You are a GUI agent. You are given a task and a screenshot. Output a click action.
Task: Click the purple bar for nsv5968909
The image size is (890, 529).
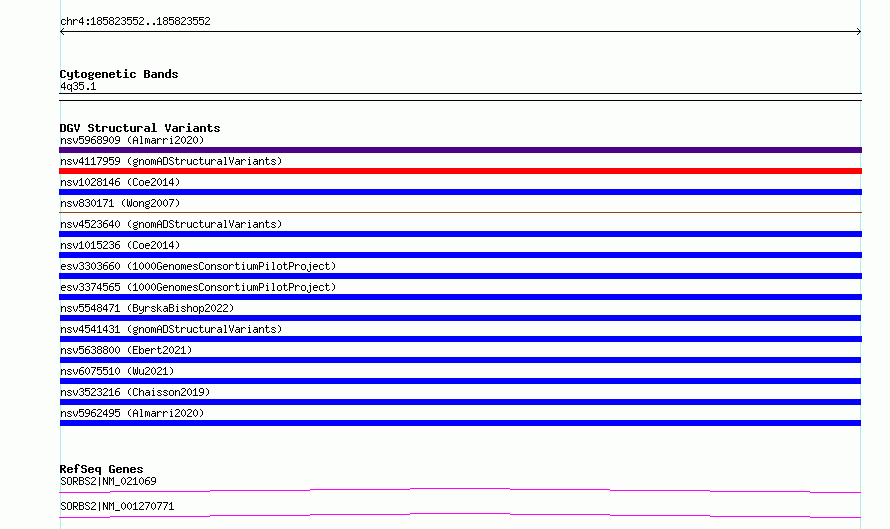pyautogui.click(x=460, y=150)
